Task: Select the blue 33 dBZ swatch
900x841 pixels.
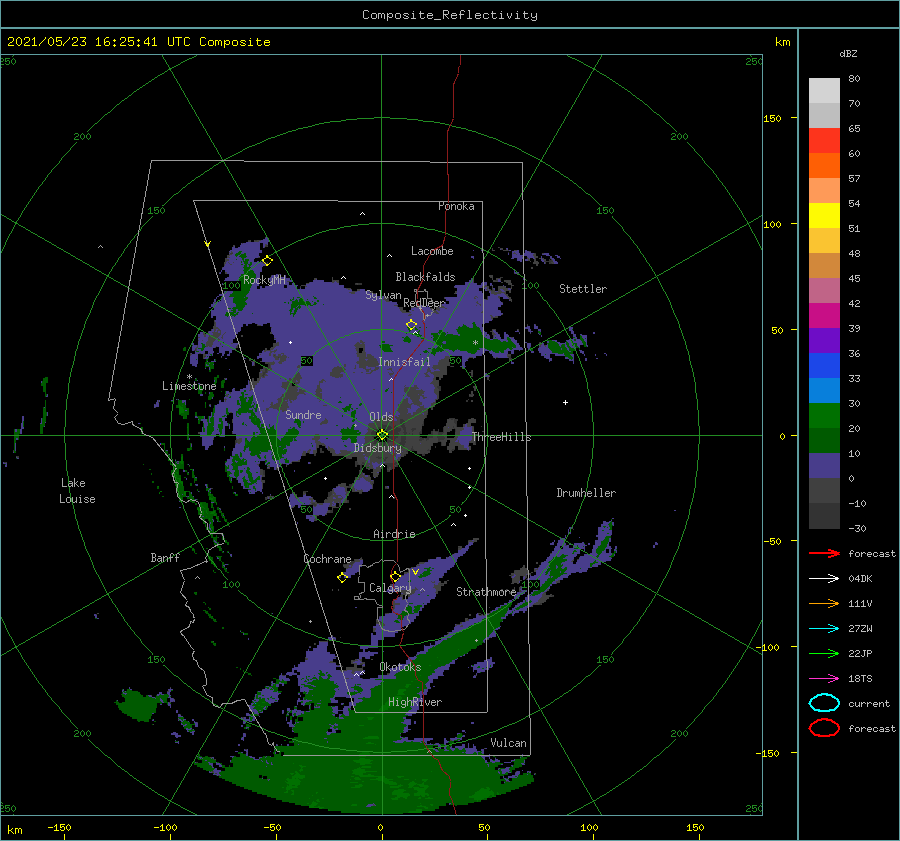Action: tap(824, 366)
